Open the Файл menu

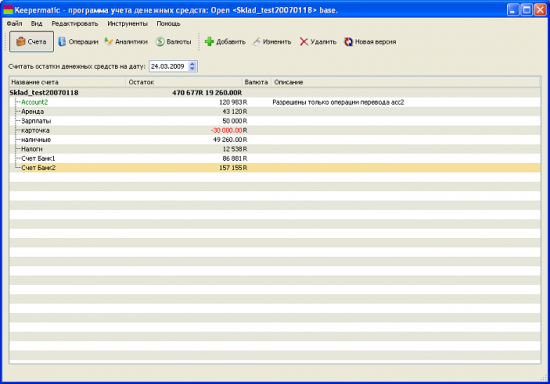[x=14, y=23]
